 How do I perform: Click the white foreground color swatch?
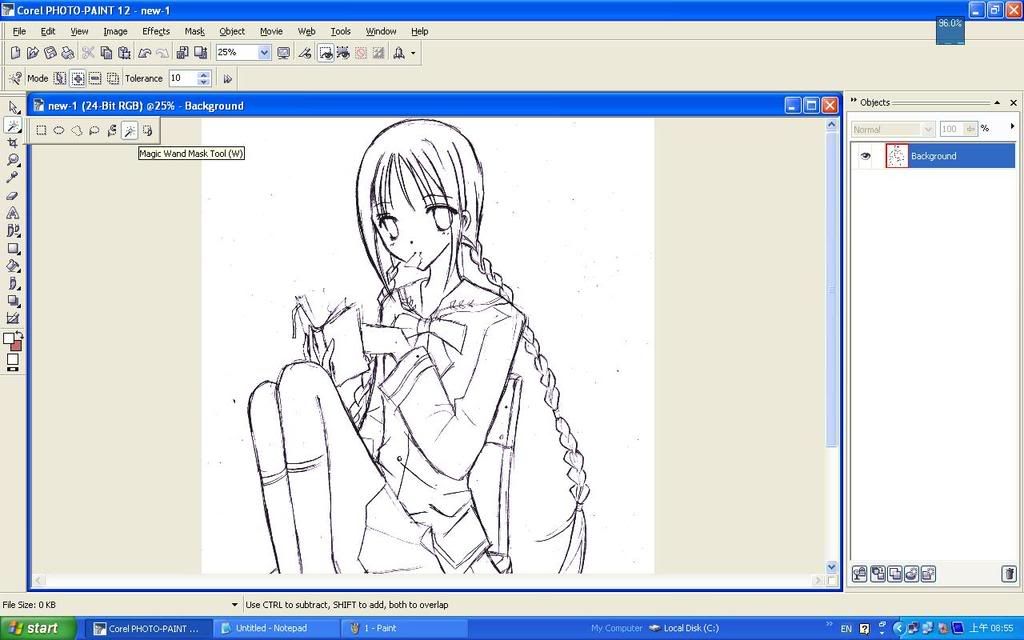pos(8,338)
